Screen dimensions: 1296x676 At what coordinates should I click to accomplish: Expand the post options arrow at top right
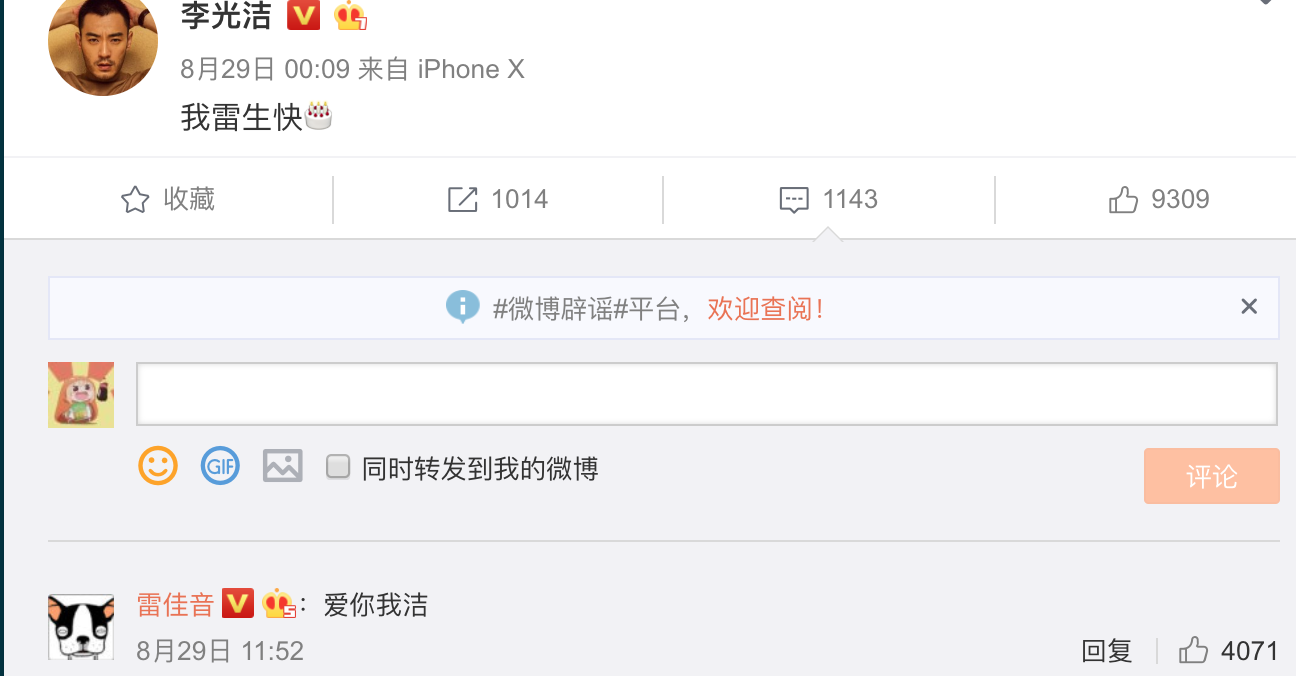click(1266, 3)
